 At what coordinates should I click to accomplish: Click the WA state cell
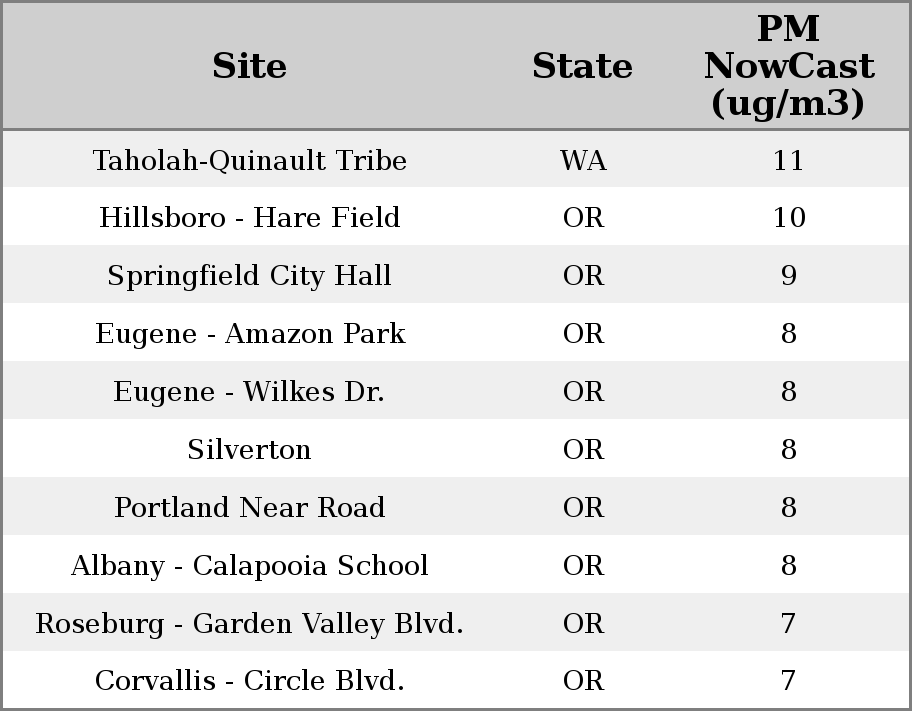(583, 160)
